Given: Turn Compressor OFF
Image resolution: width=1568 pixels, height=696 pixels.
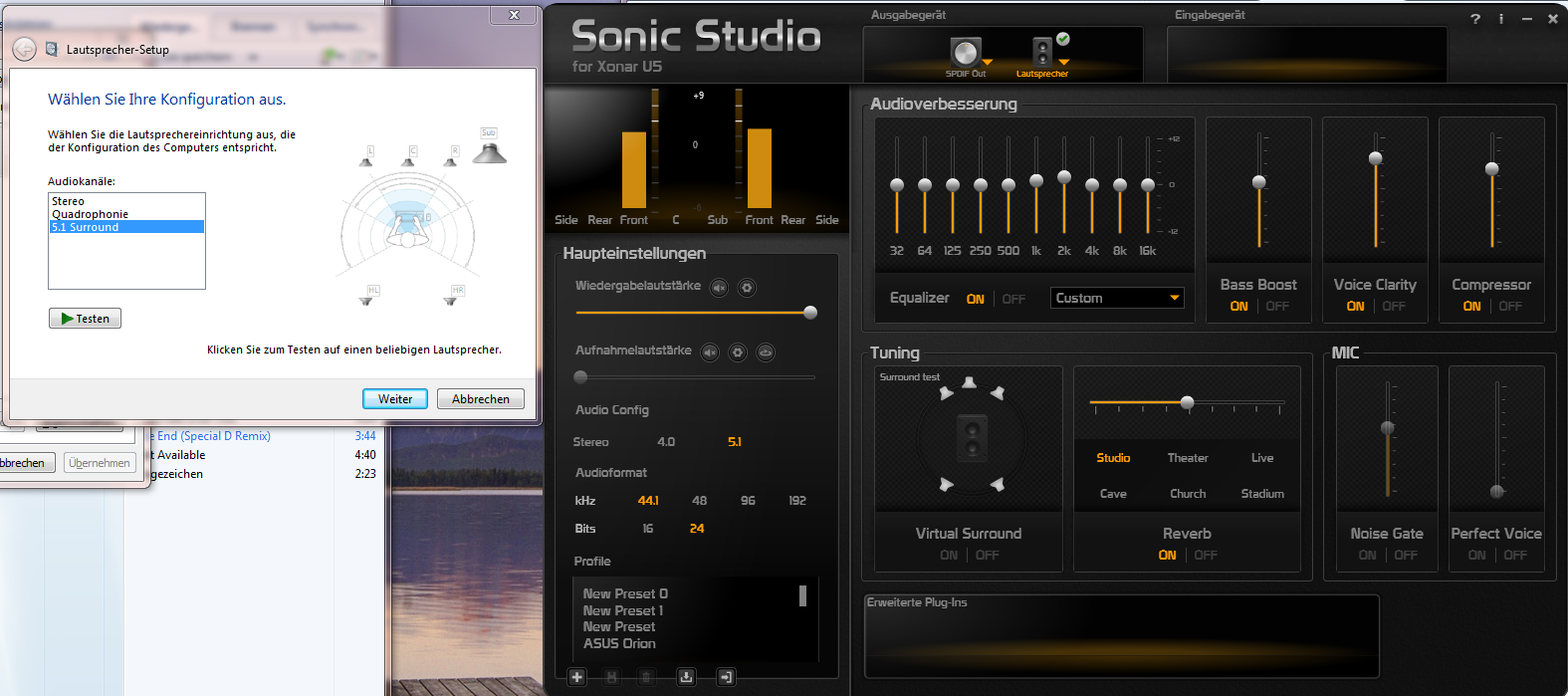Looking at the screenshot, I should pyautogui.click(x=1510, y=307).
